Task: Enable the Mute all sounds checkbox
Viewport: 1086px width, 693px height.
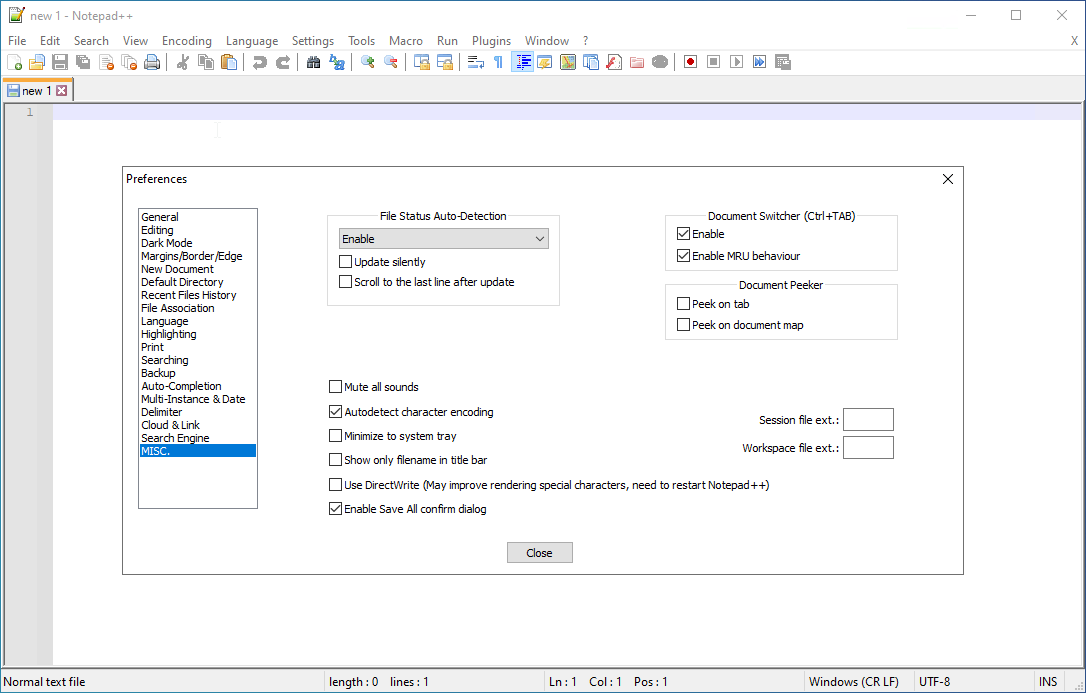Action: click(x=336, y=387)
